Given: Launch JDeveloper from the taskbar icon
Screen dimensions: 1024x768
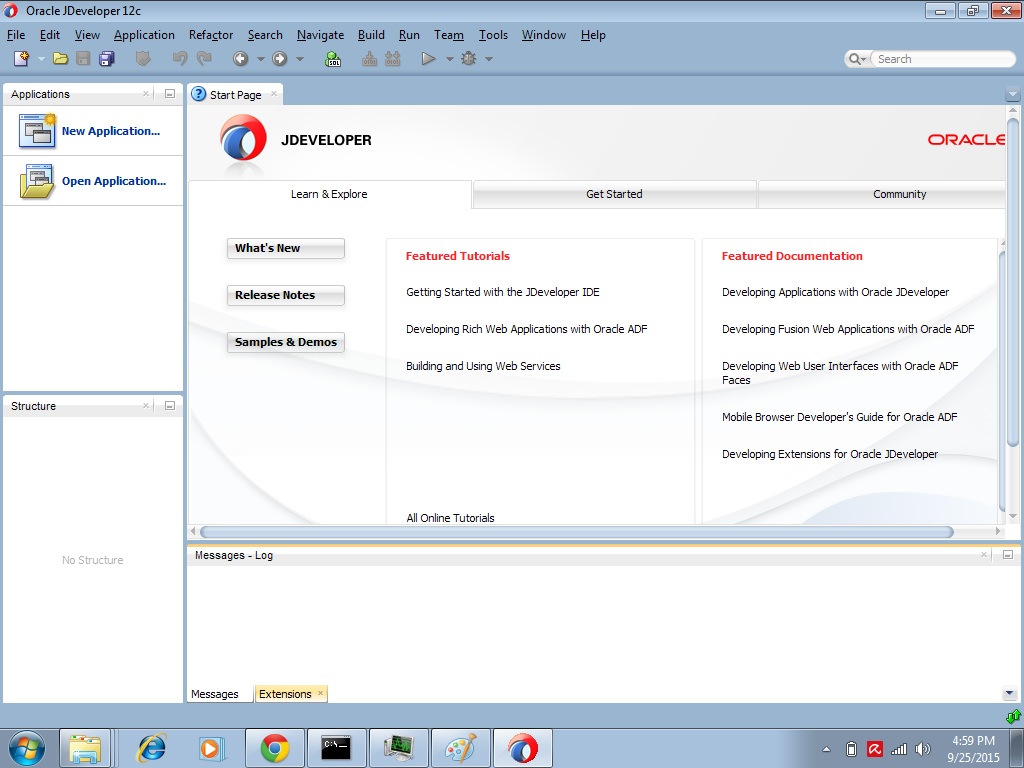Looking at the screenshot, I should pos(523,746).
